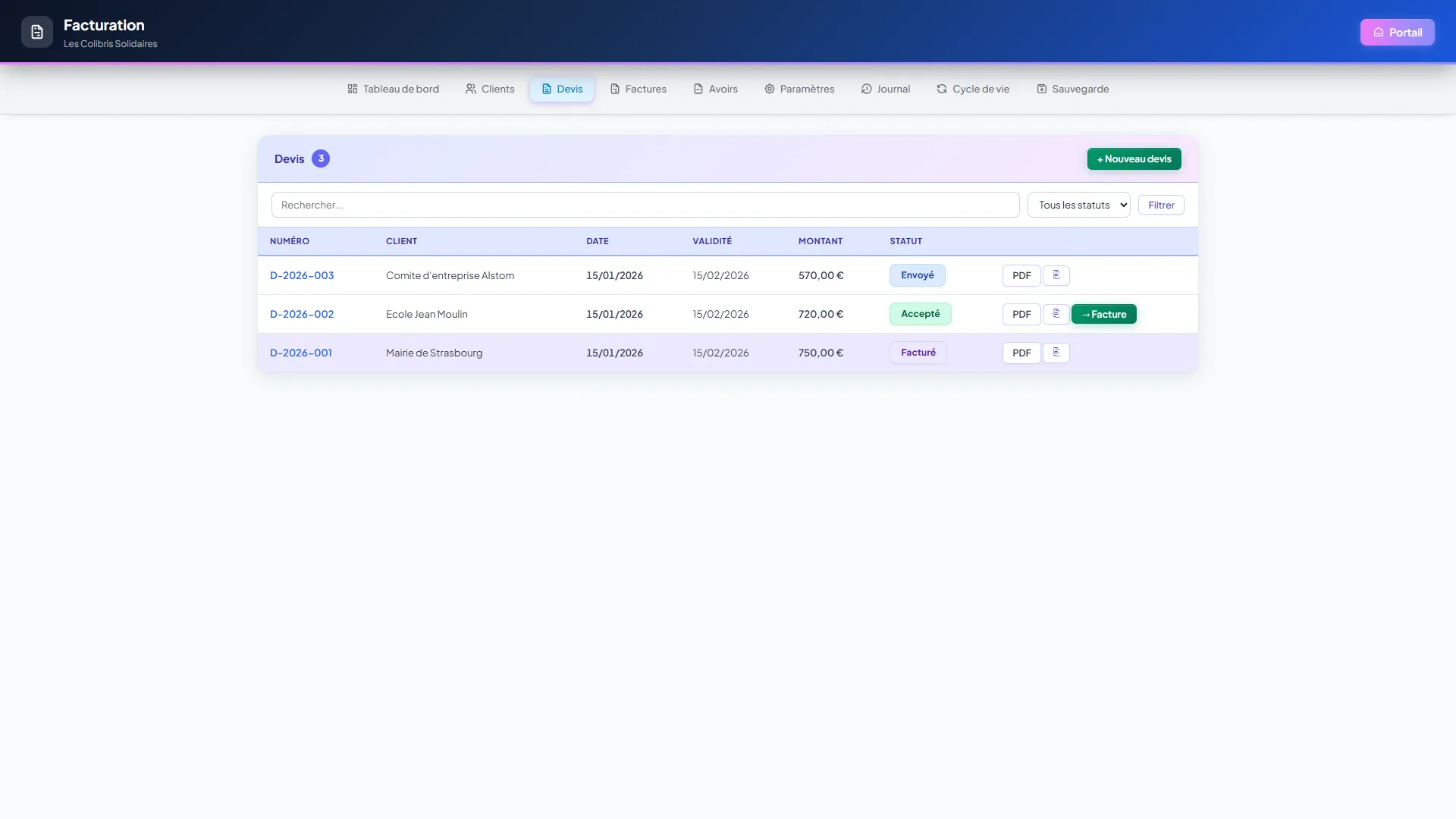The width and height of the screenshot is (1456, 819).
Task: Duplicate quote D-2026-002 using the copy icon
Action: 1056,314
